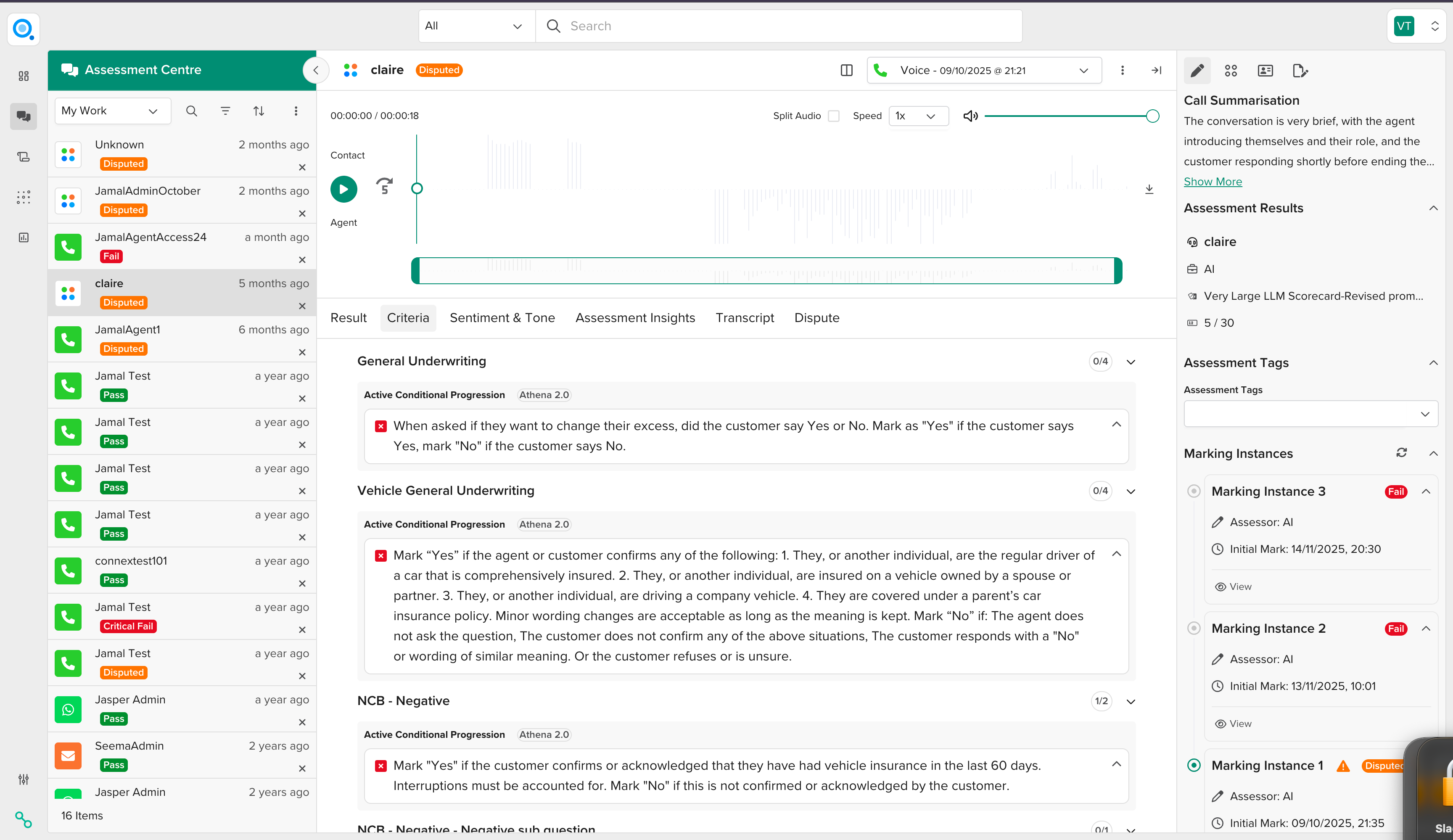This screenshot has width=1453, height=840.
Task: Collapse the General Underwriting section
Action: [x=1131, y=362]
